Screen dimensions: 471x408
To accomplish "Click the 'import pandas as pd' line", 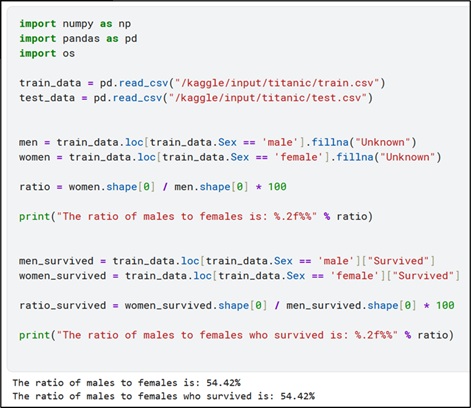I will click(x=78, y=39).
